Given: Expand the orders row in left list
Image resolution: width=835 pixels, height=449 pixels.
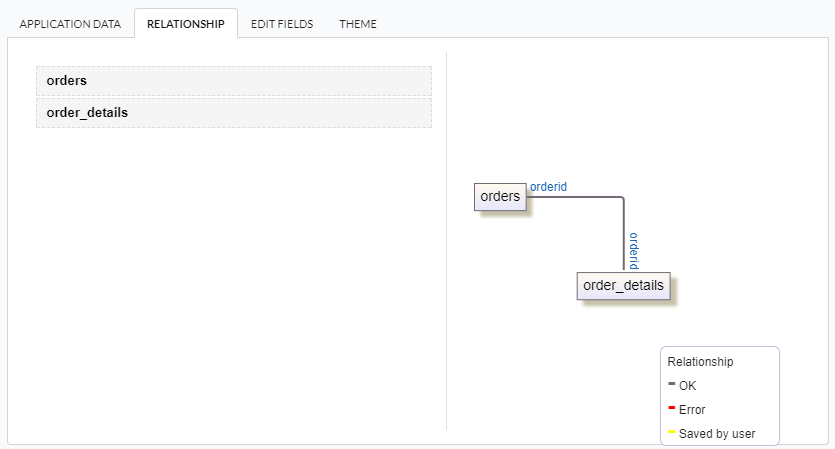Looking at the screenshot, I should click(233, 81).
